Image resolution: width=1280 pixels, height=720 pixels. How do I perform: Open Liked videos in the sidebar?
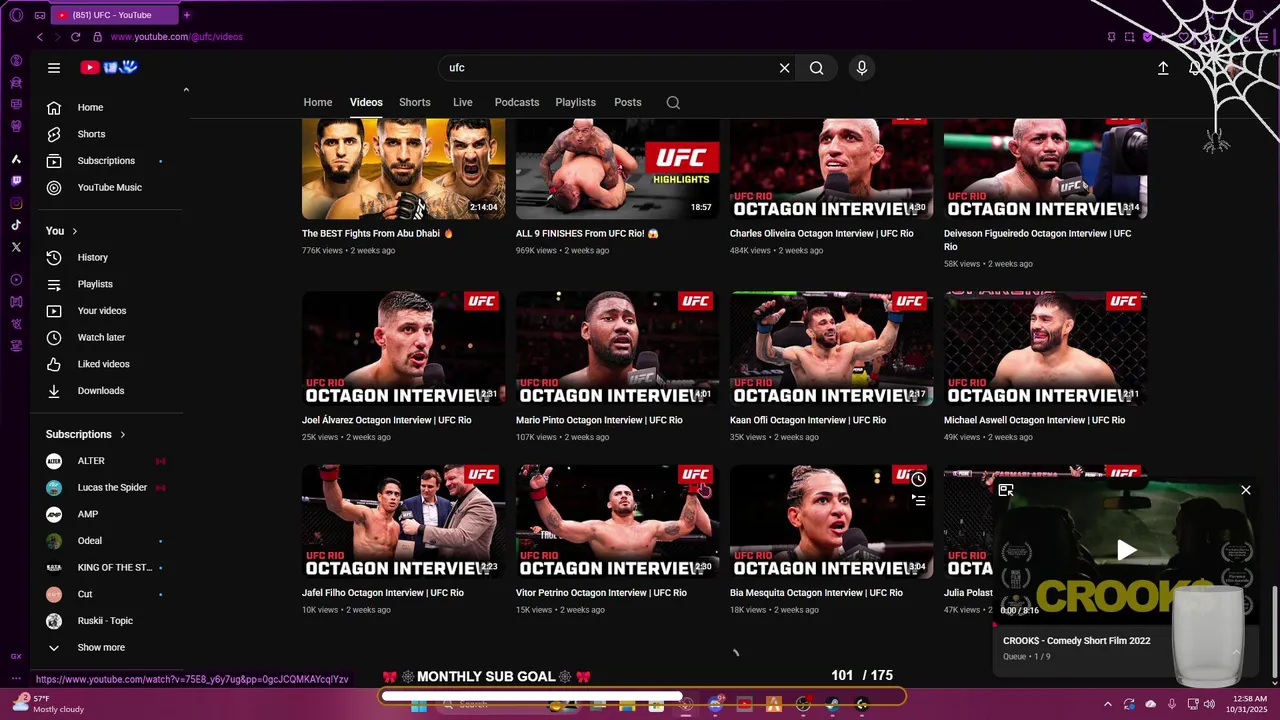click(112, 364)
